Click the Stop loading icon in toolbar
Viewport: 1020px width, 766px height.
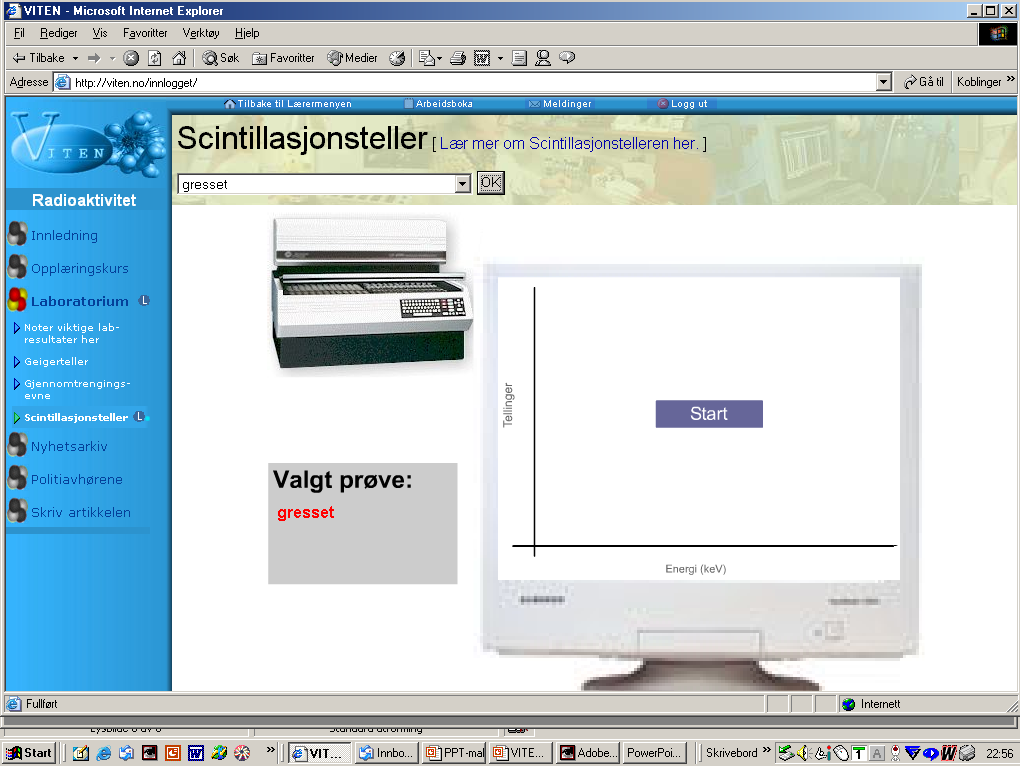[131, 58]
